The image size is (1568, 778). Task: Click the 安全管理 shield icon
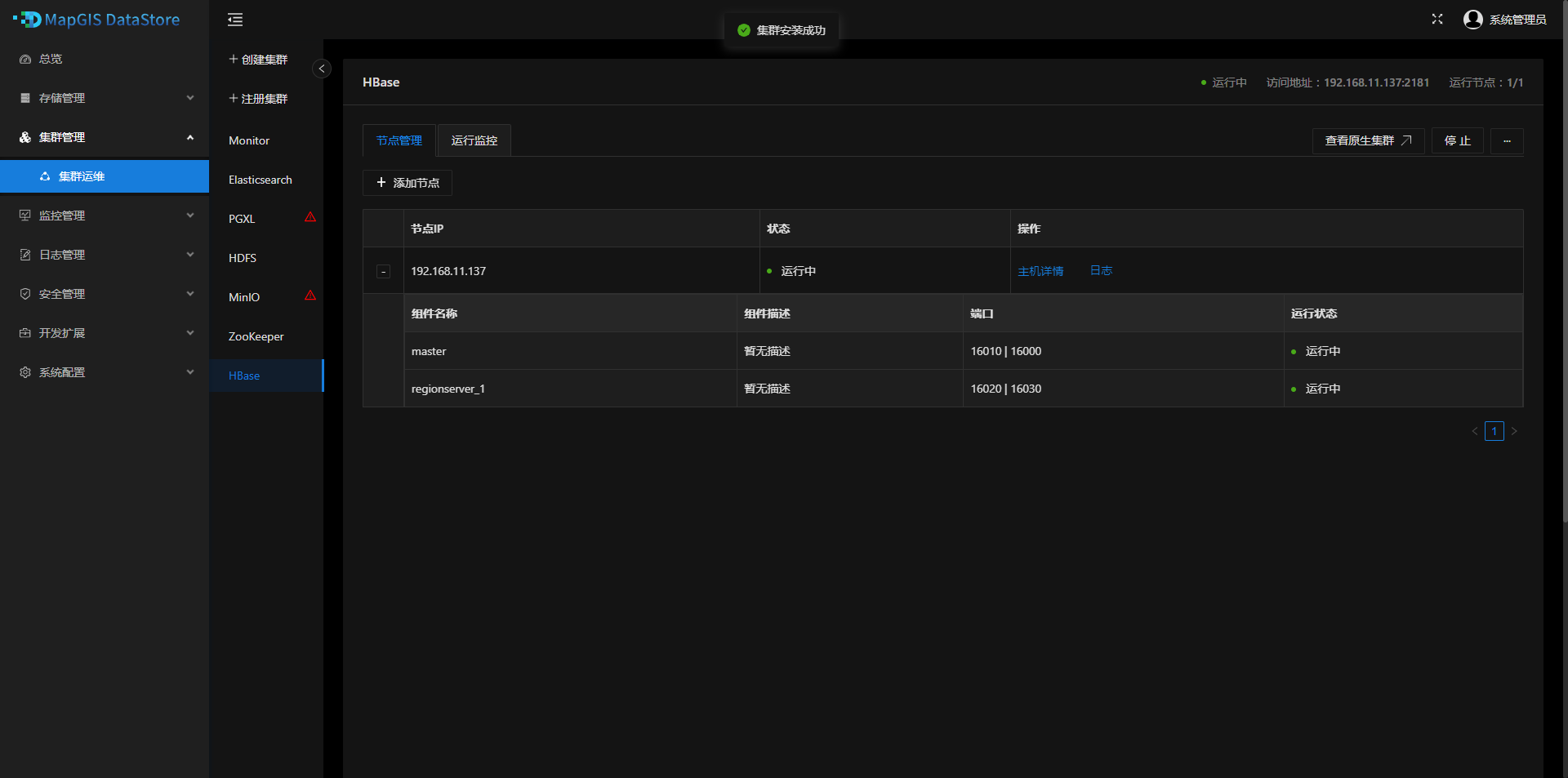click(25, 294)
